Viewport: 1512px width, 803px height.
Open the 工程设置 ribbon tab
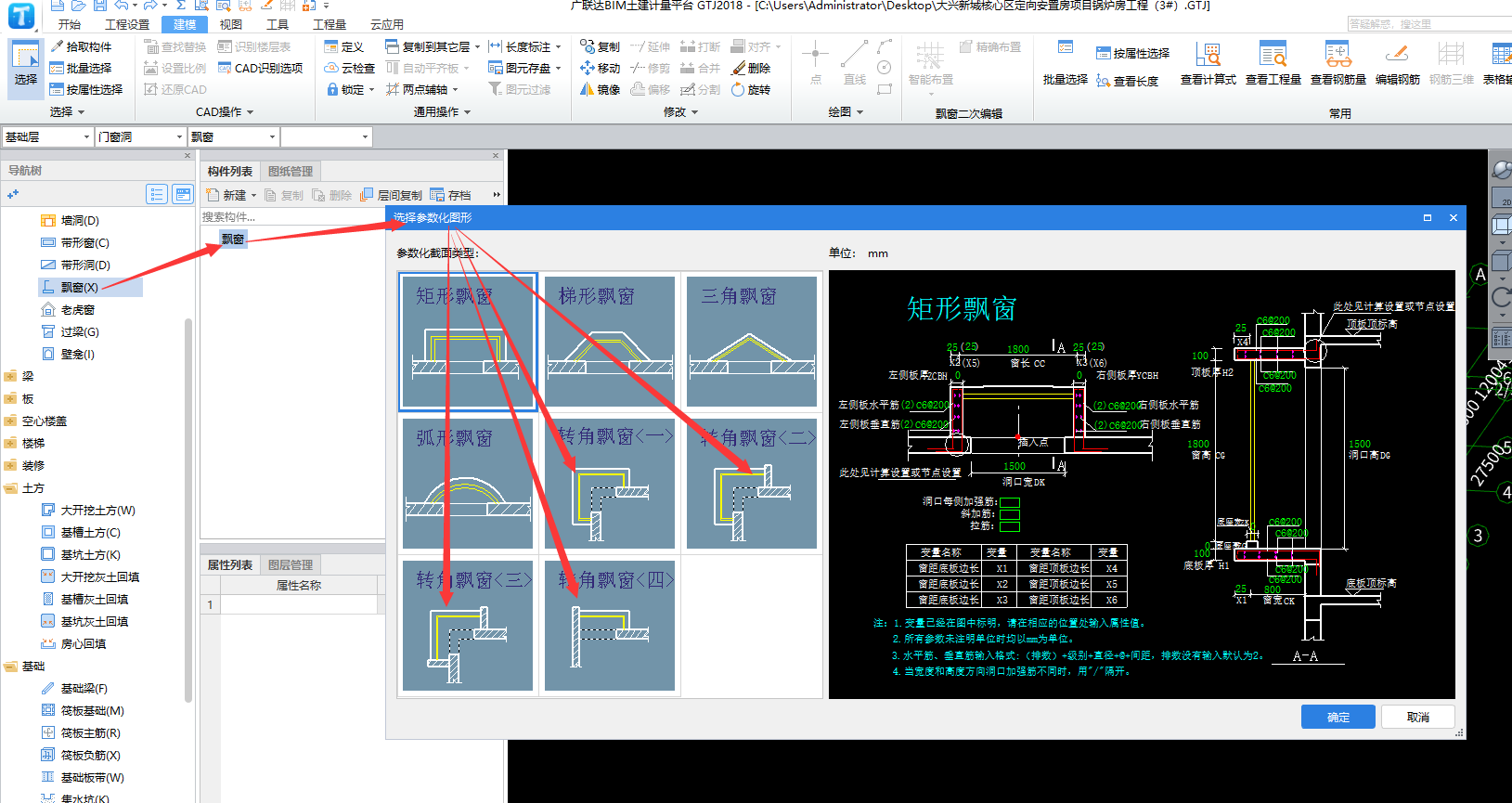(127, 24)
